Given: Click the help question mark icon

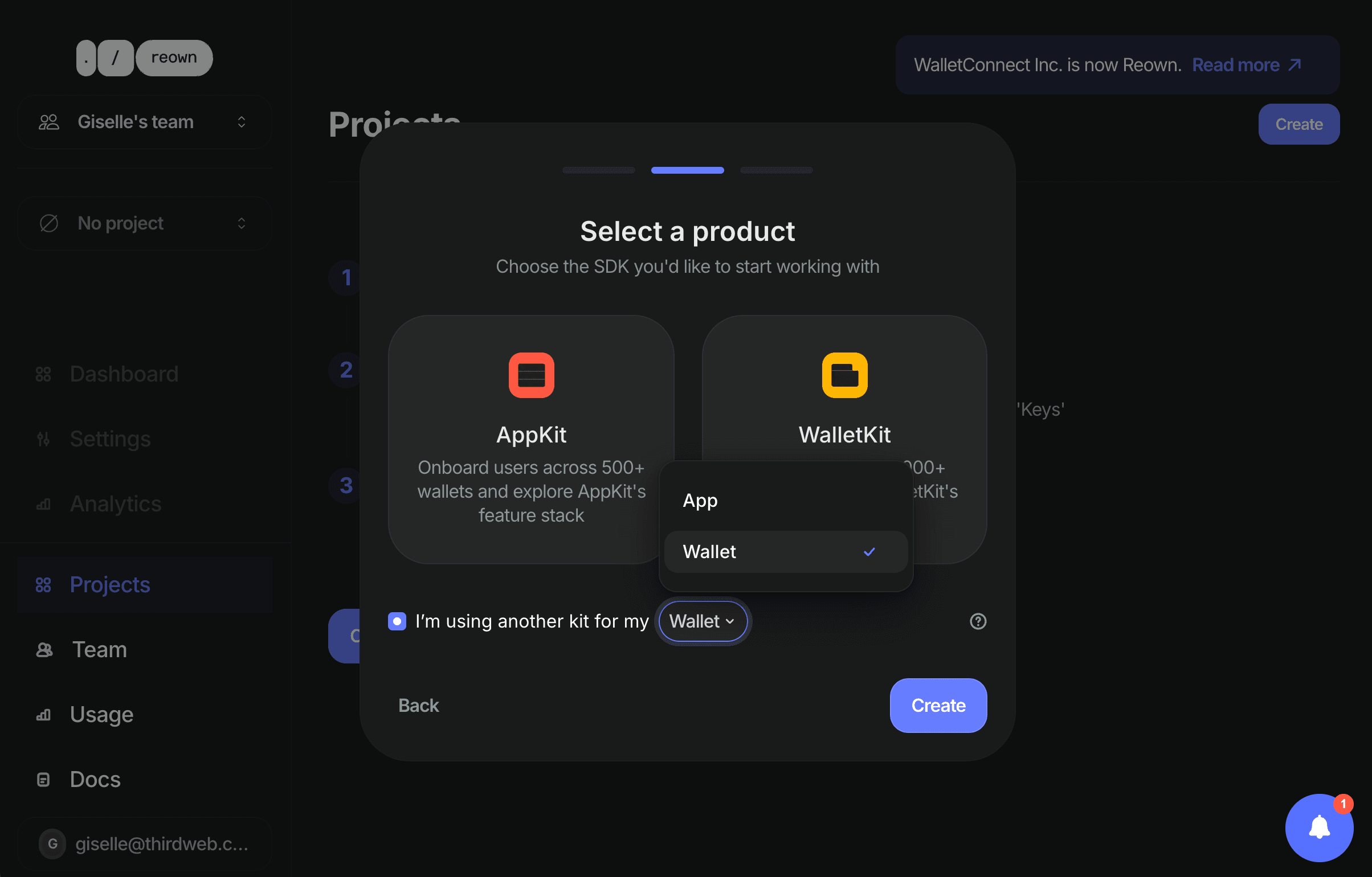Looking at the screenshot, I should [x=978, y=621].
